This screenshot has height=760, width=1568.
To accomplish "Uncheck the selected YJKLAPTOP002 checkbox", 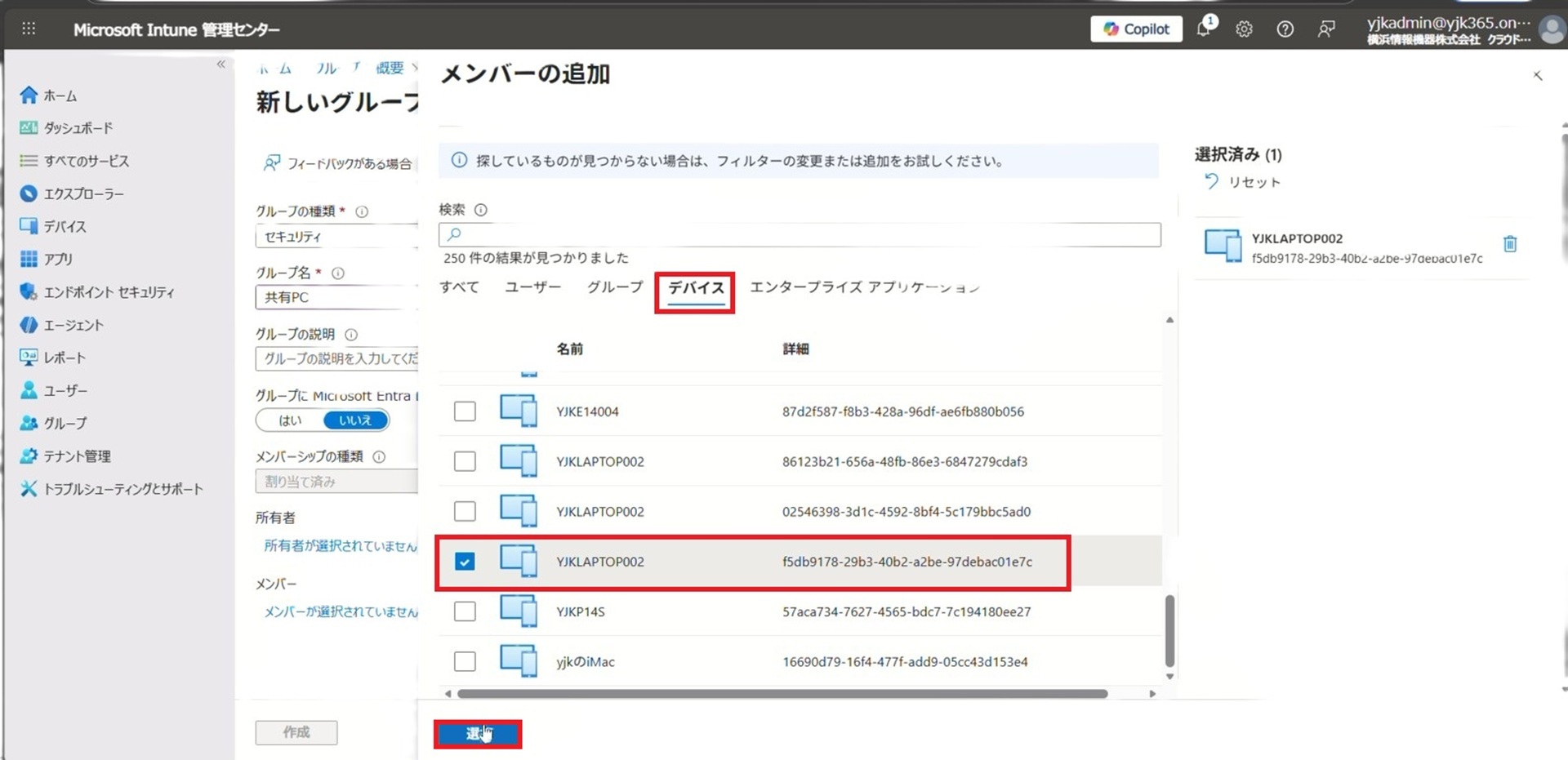I will (x=465, y=562).
